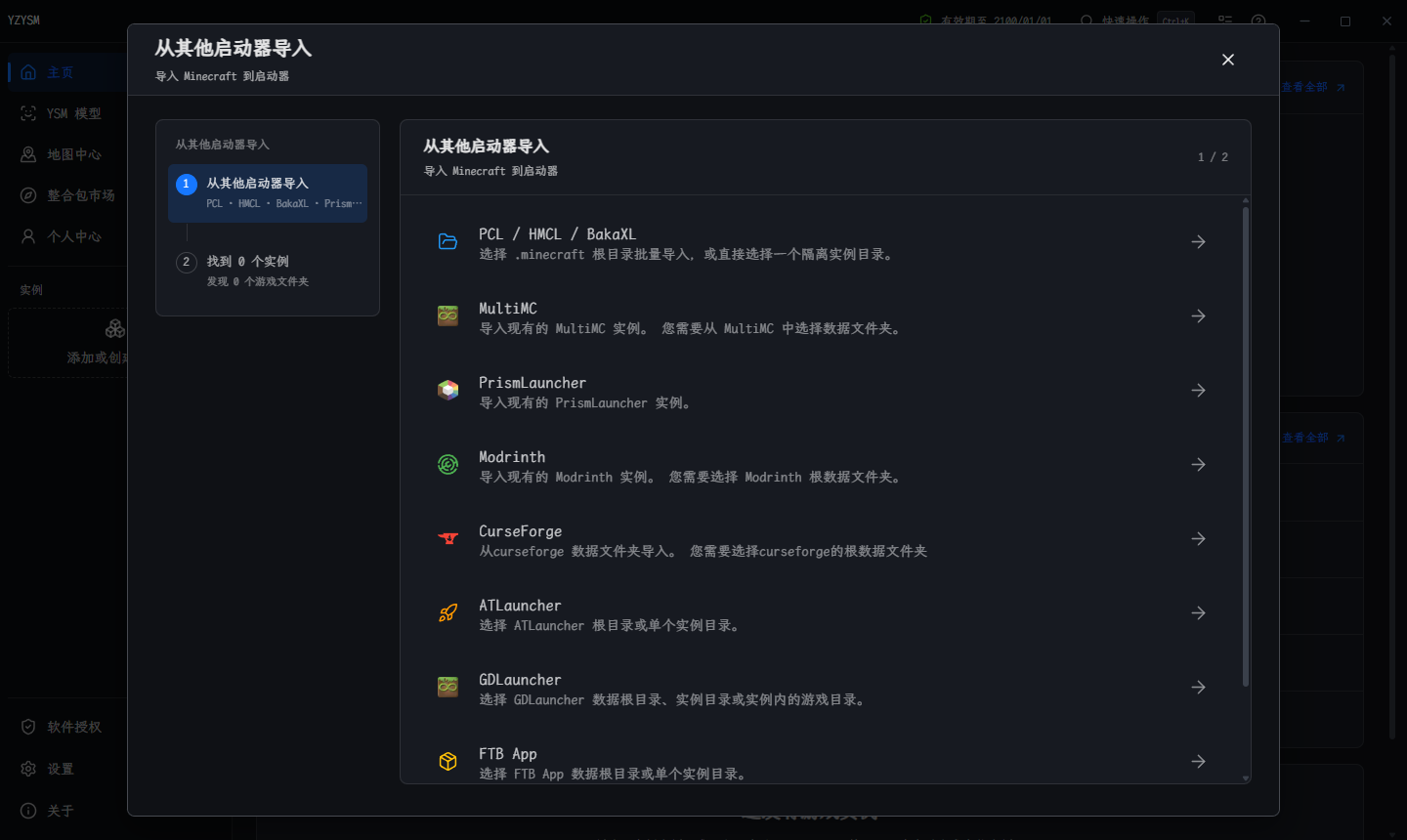Click the 1 / 2 page indicator
Image resolution: width=1407 pixels, height=840 pixels.
point(1213,157)
